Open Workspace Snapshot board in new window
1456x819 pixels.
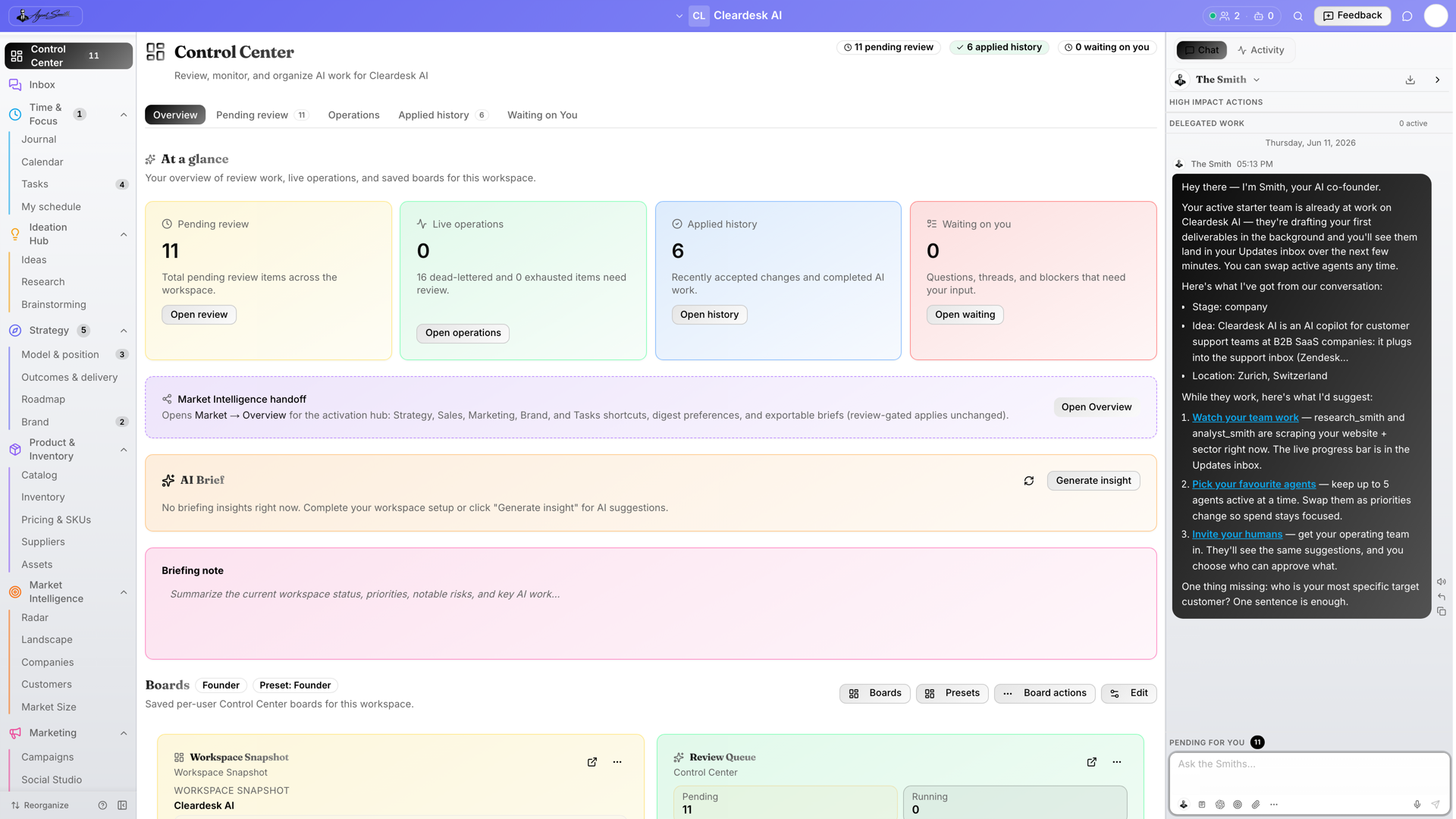coord(592,762)
